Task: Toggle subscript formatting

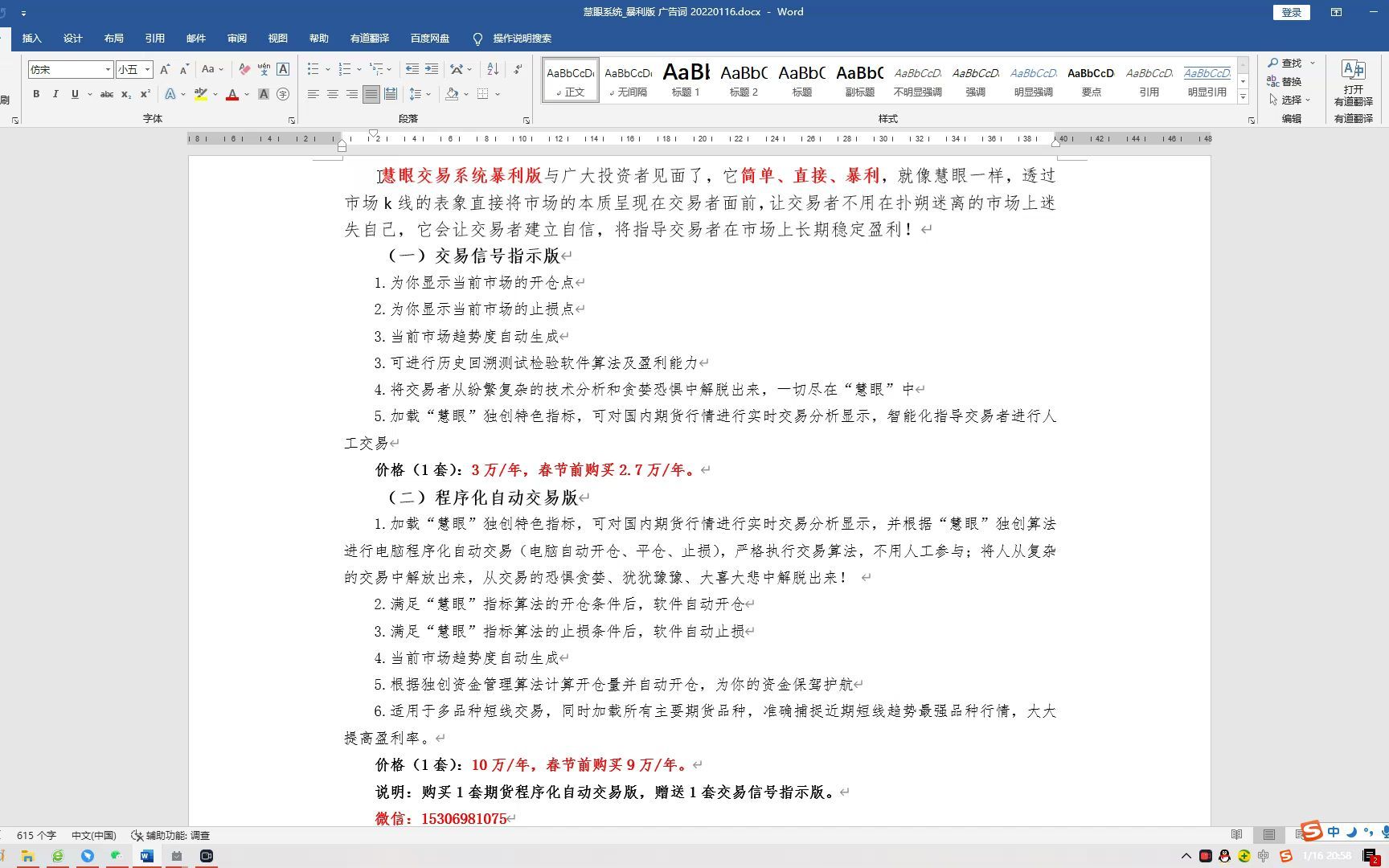Action: coord(126,94)
